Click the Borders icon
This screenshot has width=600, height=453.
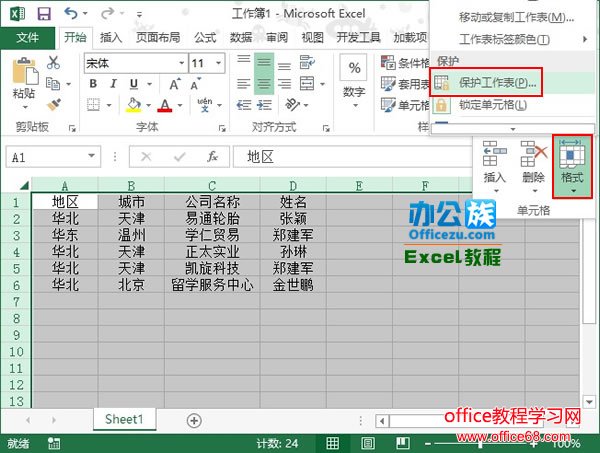point(93,104)
